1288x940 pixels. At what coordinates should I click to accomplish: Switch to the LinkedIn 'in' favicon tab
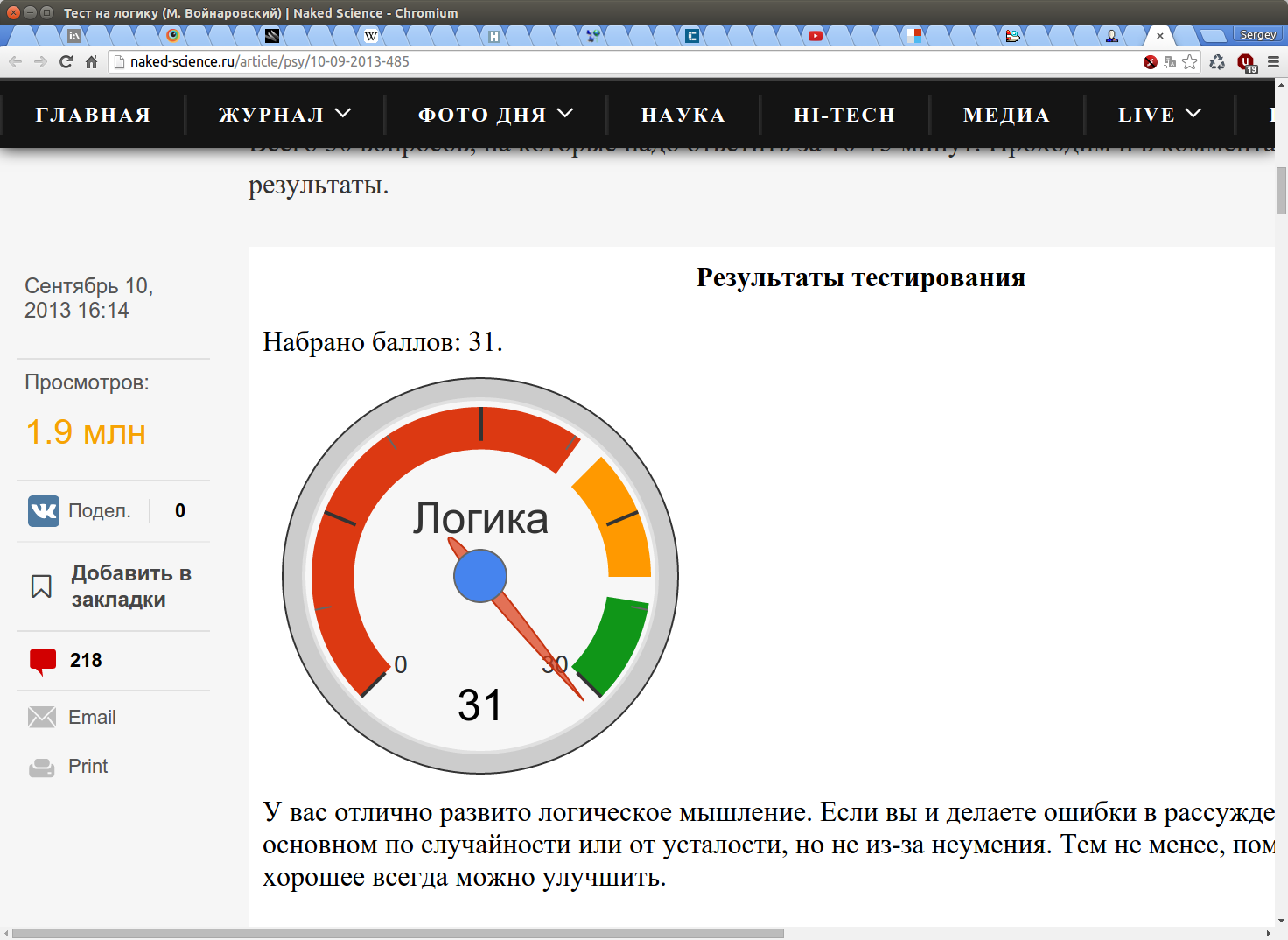(74, 36)
